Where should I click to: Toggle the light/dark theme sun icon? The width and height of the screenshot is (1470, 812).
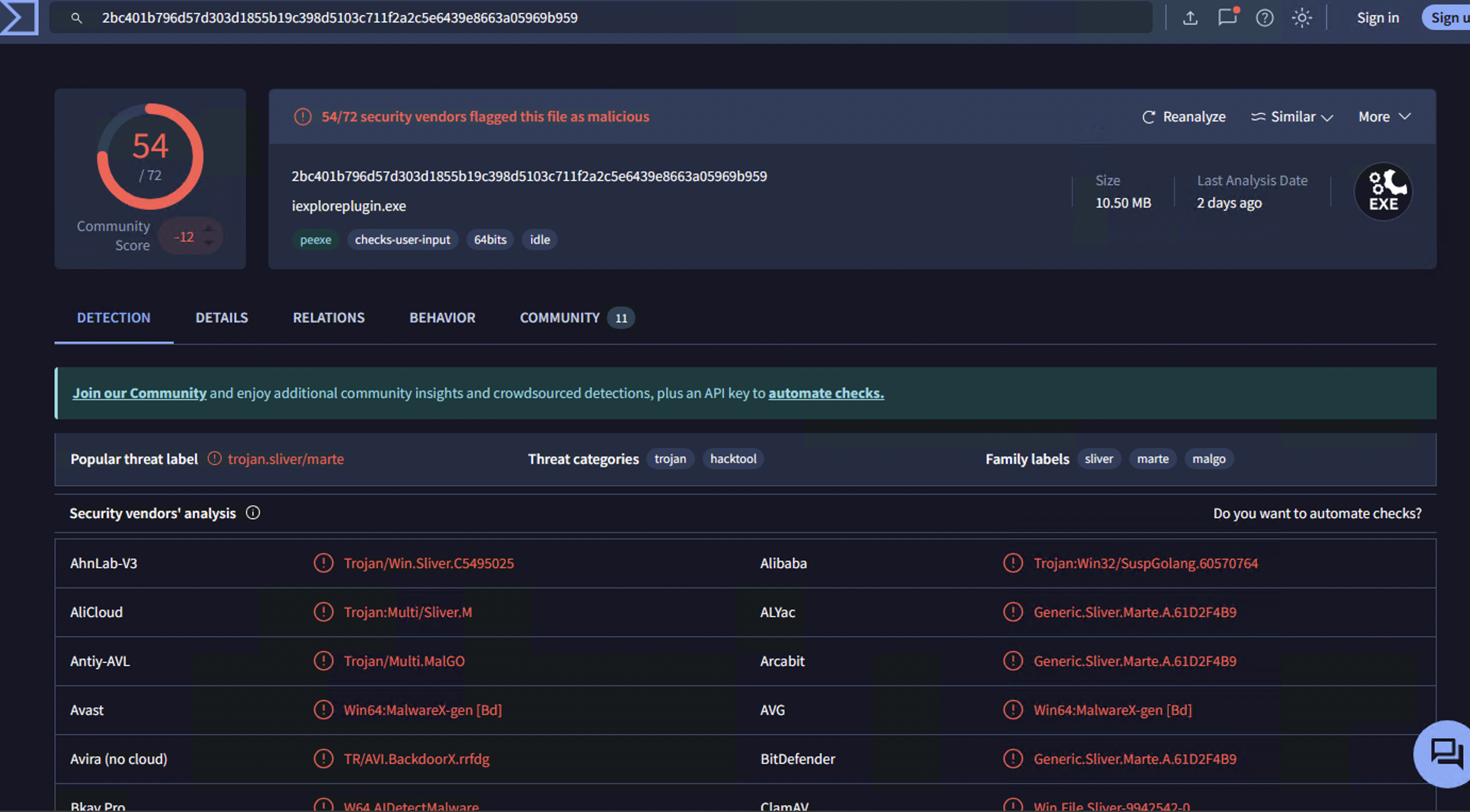pyautogui.click(x=1302, y=18)
